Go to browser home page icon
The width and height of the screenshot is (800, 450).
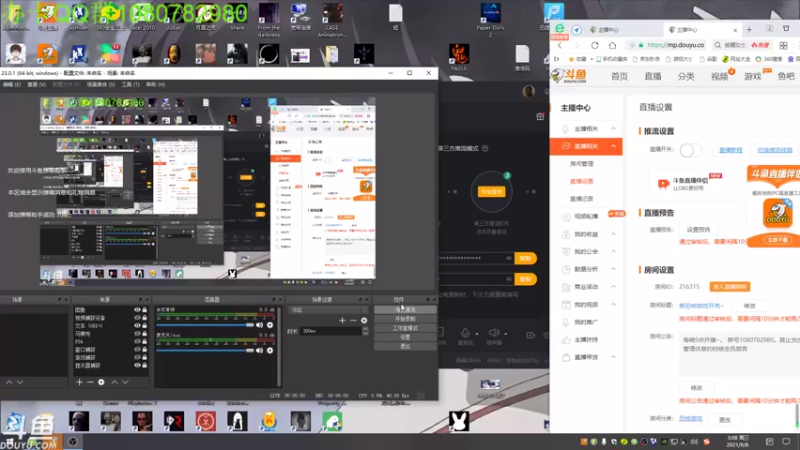(612, 45)
